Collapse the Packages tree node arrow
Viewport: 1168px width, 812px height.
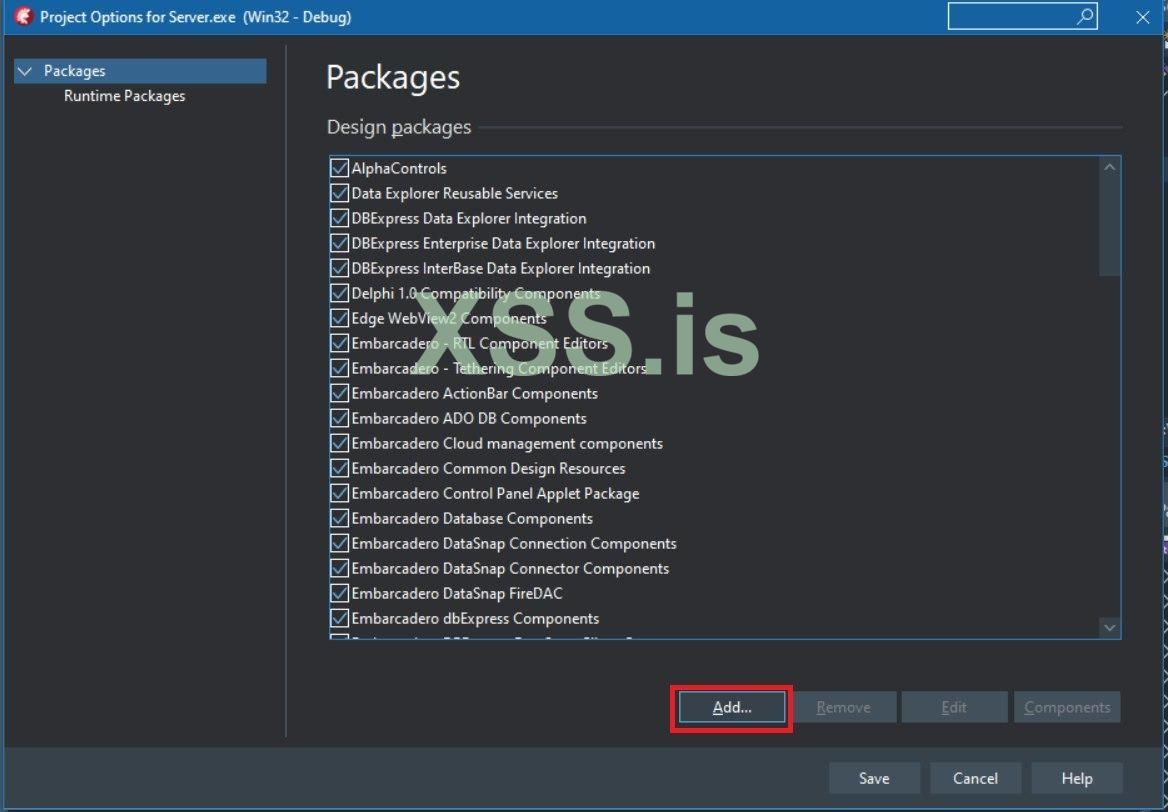point(25,71)
